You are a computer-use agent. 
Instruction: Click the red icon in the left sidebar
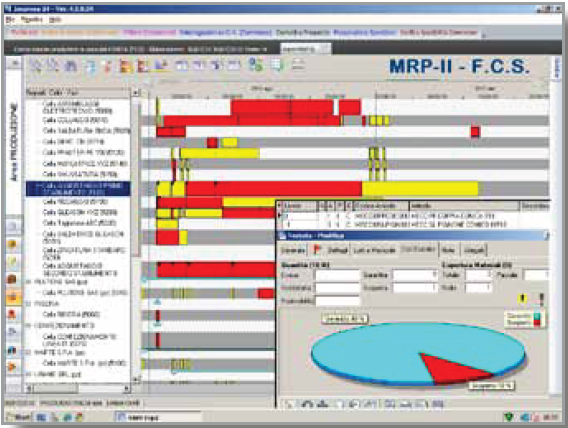tap(13, 314)
